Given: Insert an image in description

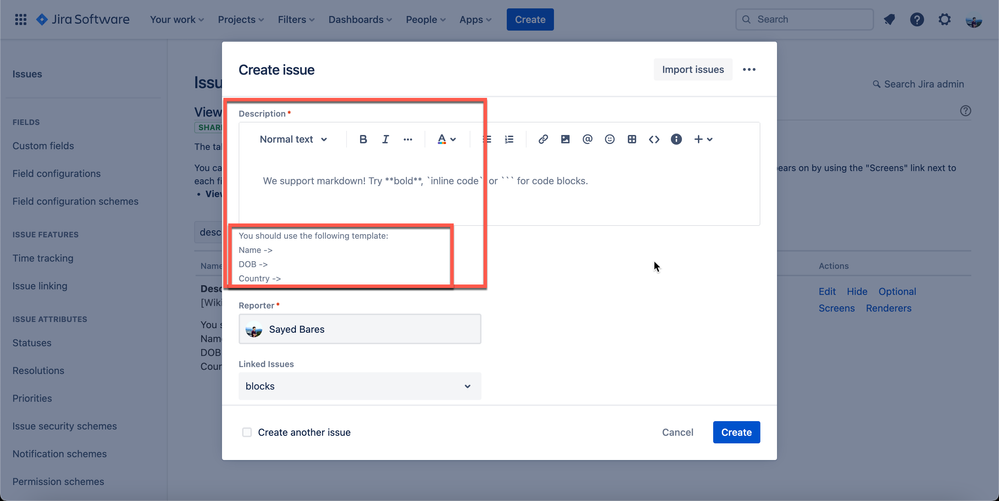Looking at the screenshot, I should coord(565,139).
